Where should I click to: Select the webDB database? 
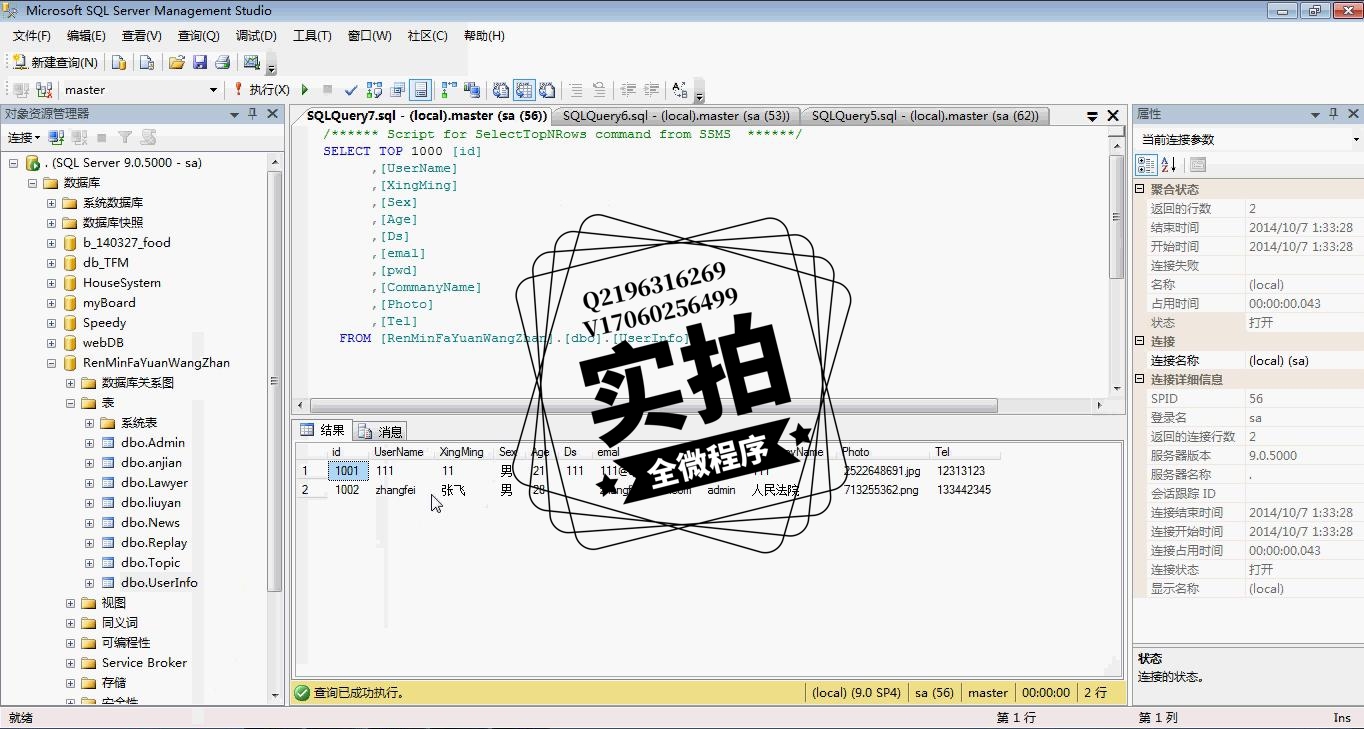[x=103, y=343]
